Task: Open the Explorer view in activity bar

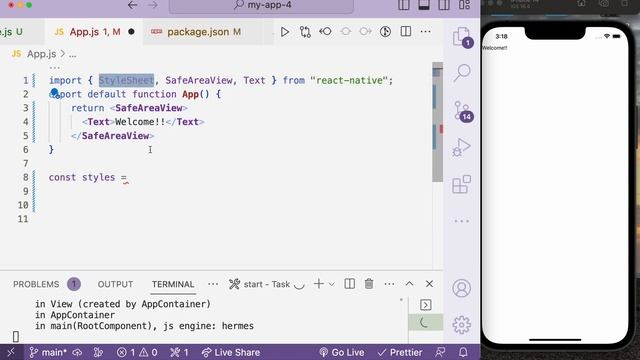Action: tap(462, 38)
